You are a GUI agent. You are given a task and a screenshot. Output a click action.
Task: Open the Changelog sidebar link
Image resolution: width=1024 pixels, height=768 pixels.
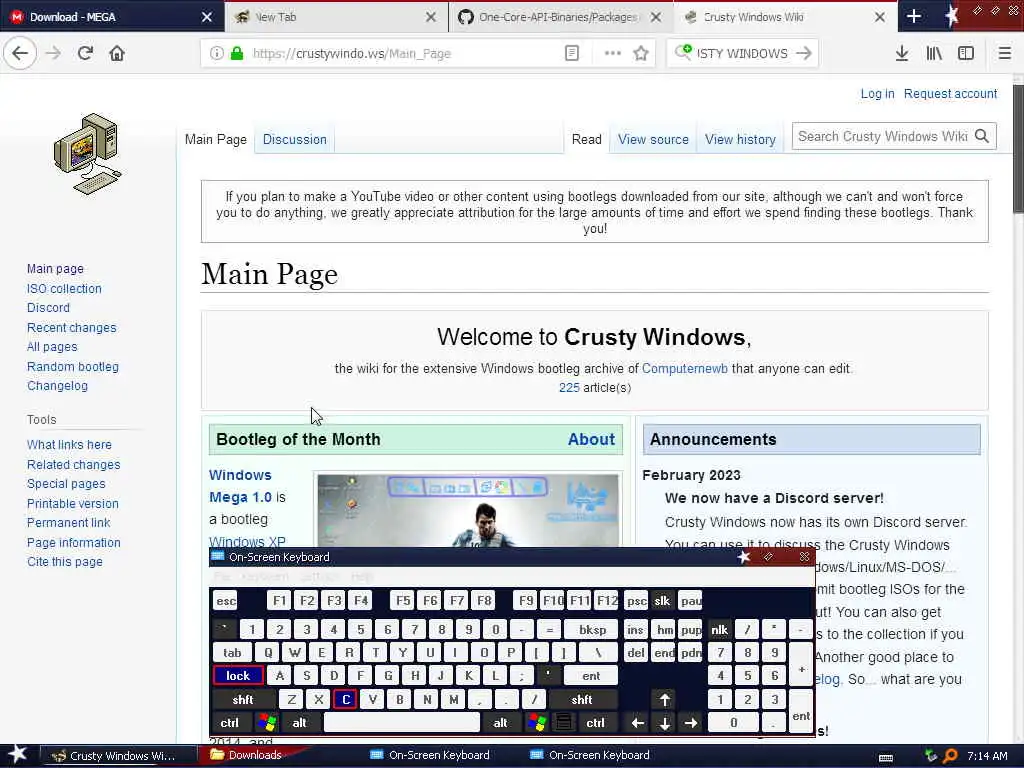click(x=57, y=385)
